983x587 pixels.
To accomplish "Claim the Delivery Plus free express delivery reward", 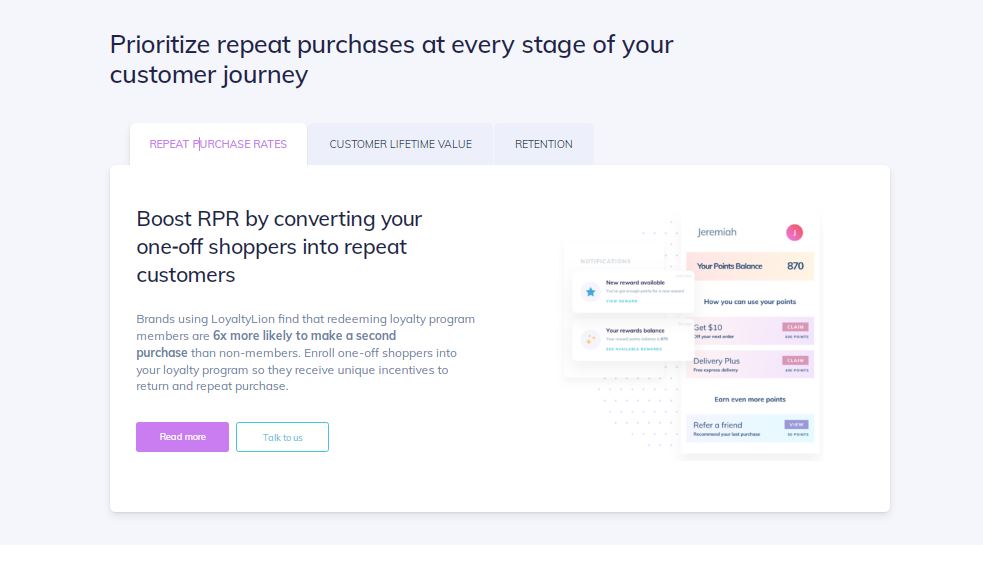I will click(794, 362).
